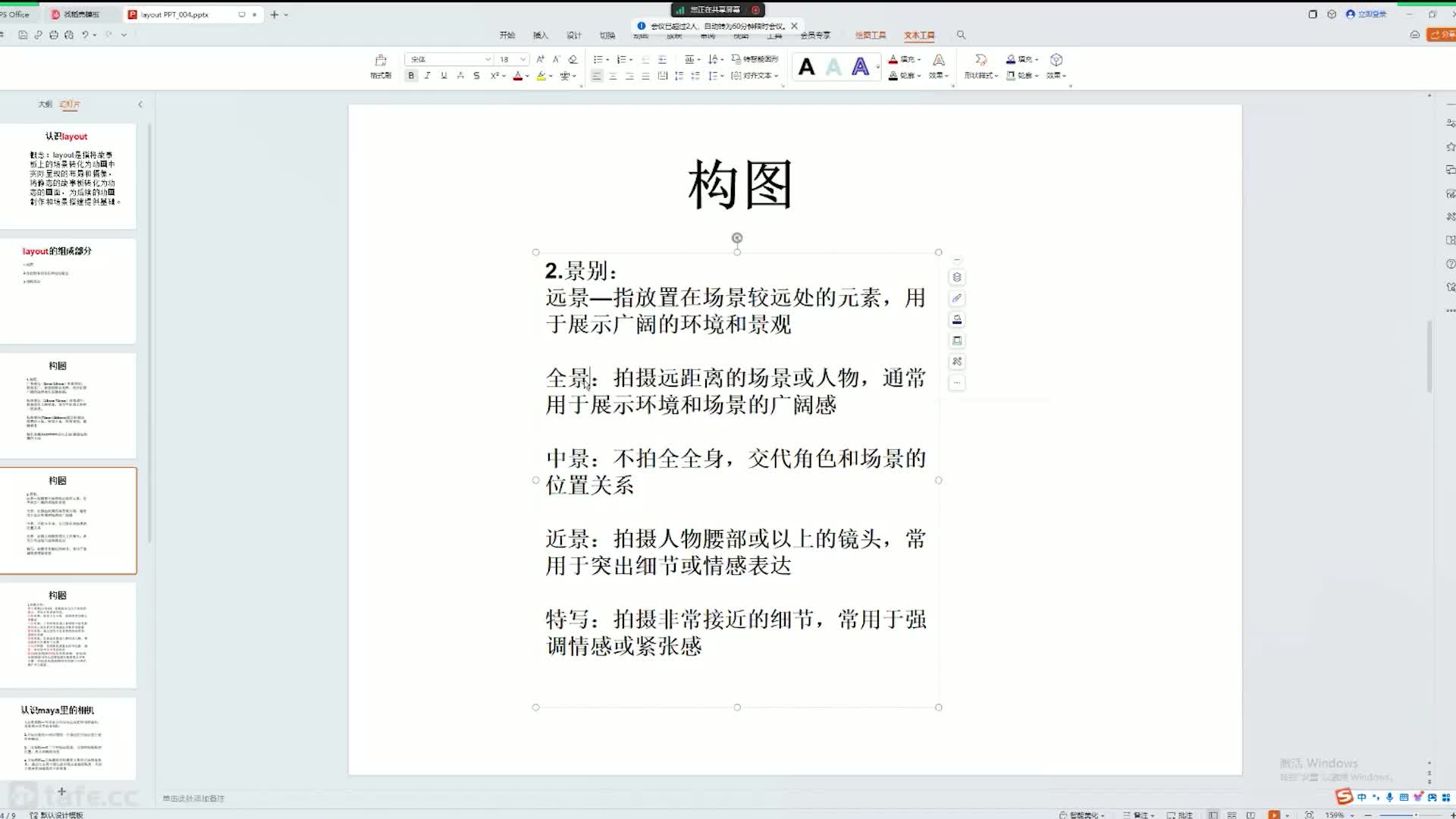This screenshot has height=819, width=1456.
Task: Select the 认识layout slide thumbnail
Action: click(x=68, y=176)
